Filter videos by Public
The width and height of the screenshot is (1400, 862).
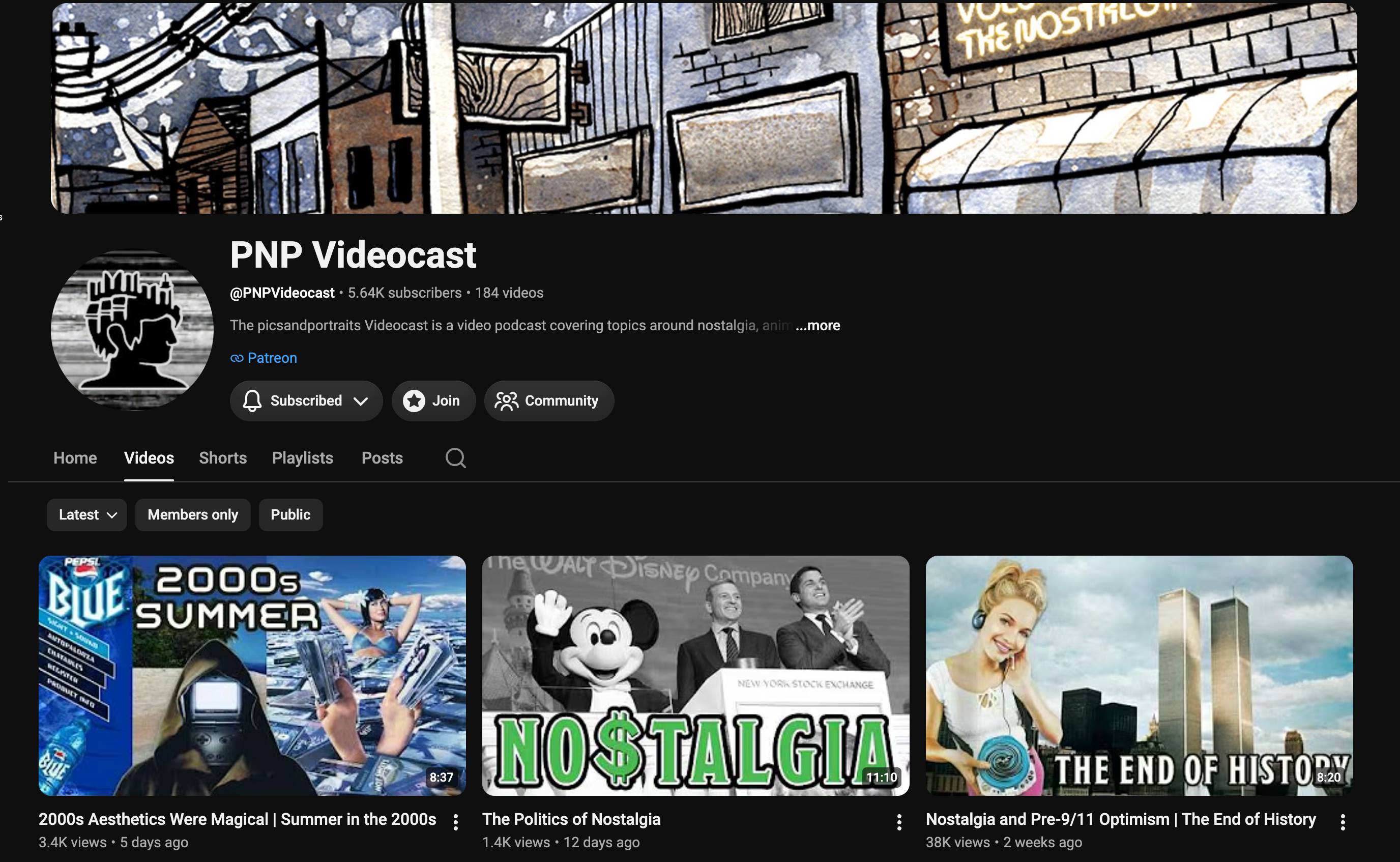pos(290,515)
